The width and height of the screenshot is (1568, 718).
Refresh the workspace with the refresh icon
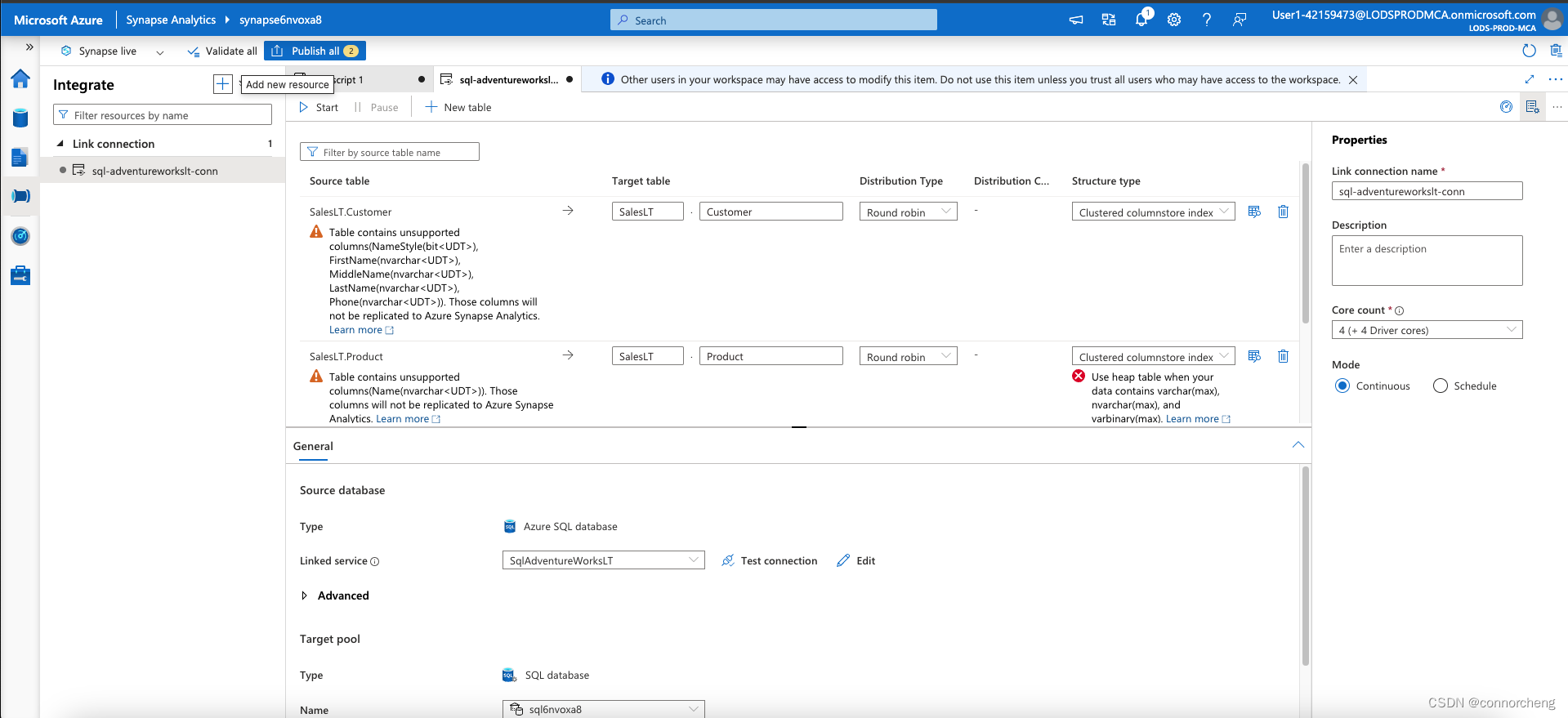1529,51
